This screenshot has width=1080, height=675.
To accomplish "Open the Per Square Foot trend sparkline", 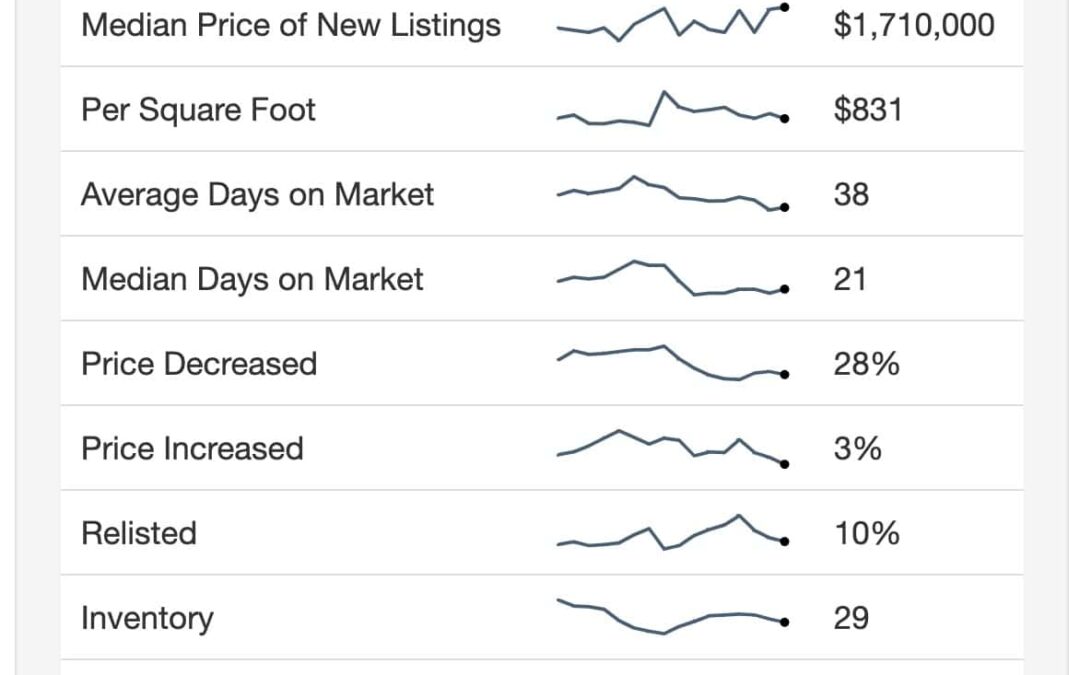I will click(672, 109).
